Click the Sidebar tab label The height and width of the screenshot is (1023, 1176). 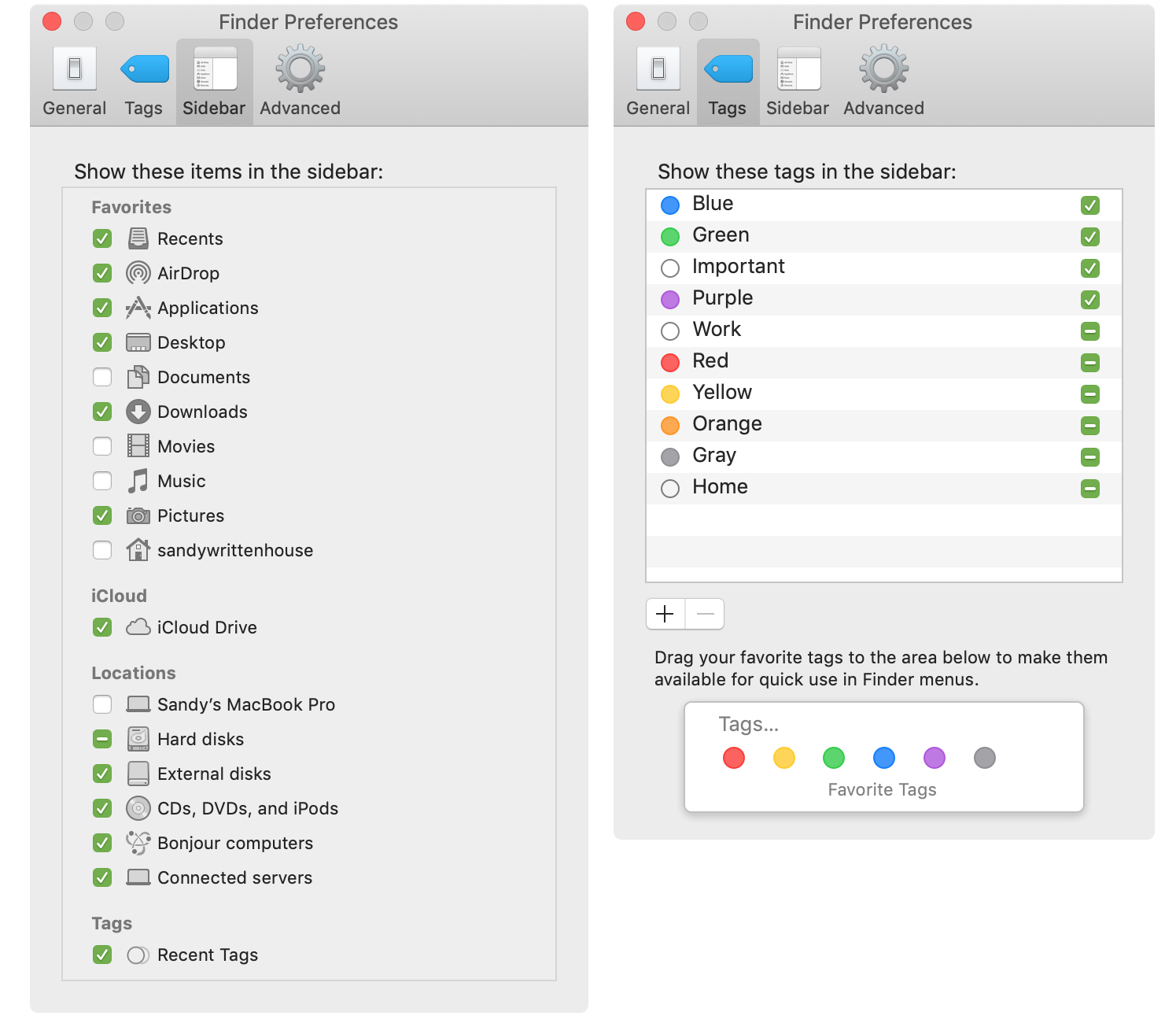[x=213, y=108]
